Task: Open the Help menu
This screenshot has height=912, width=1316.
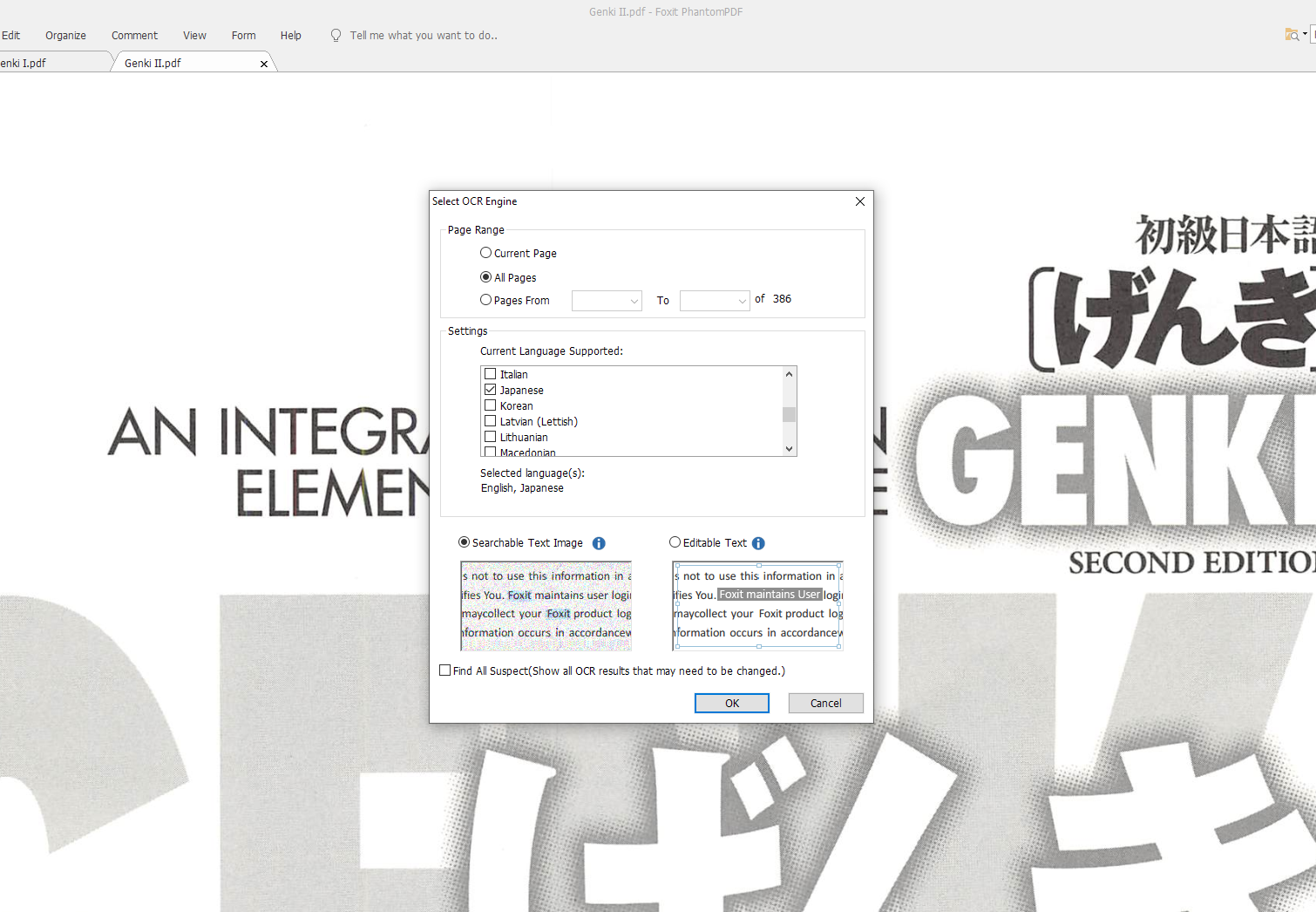Action: coord(290,36)
